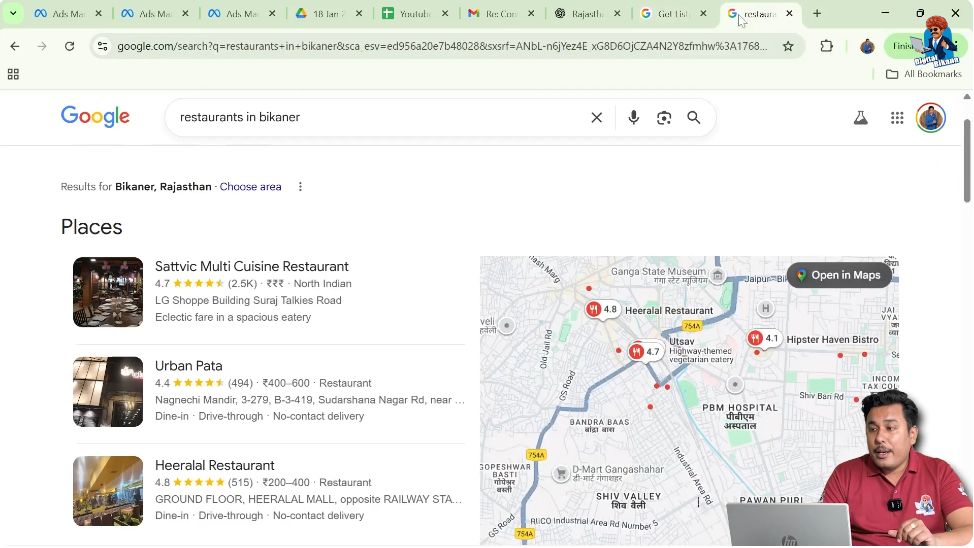Switch to the Youtube Sheets tab
This screenshot has height=548, width=974.
(x=415, y=13)
